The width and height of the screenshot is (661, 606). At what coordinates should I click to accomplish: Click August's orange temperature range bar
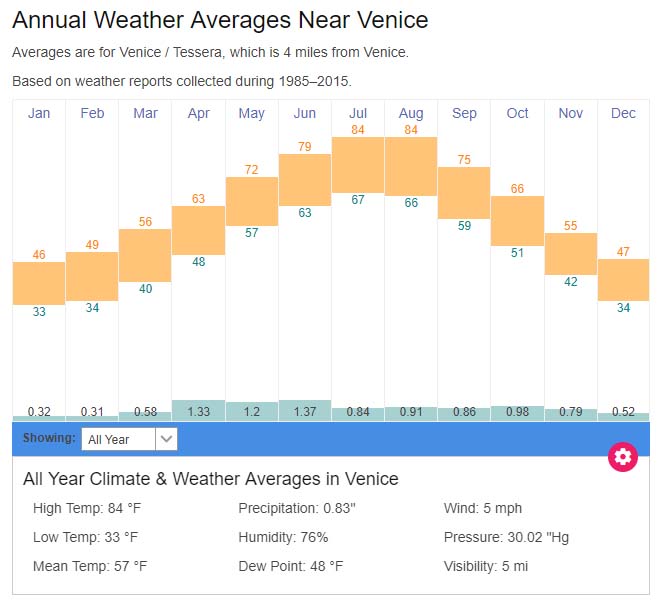coord(411,166)
